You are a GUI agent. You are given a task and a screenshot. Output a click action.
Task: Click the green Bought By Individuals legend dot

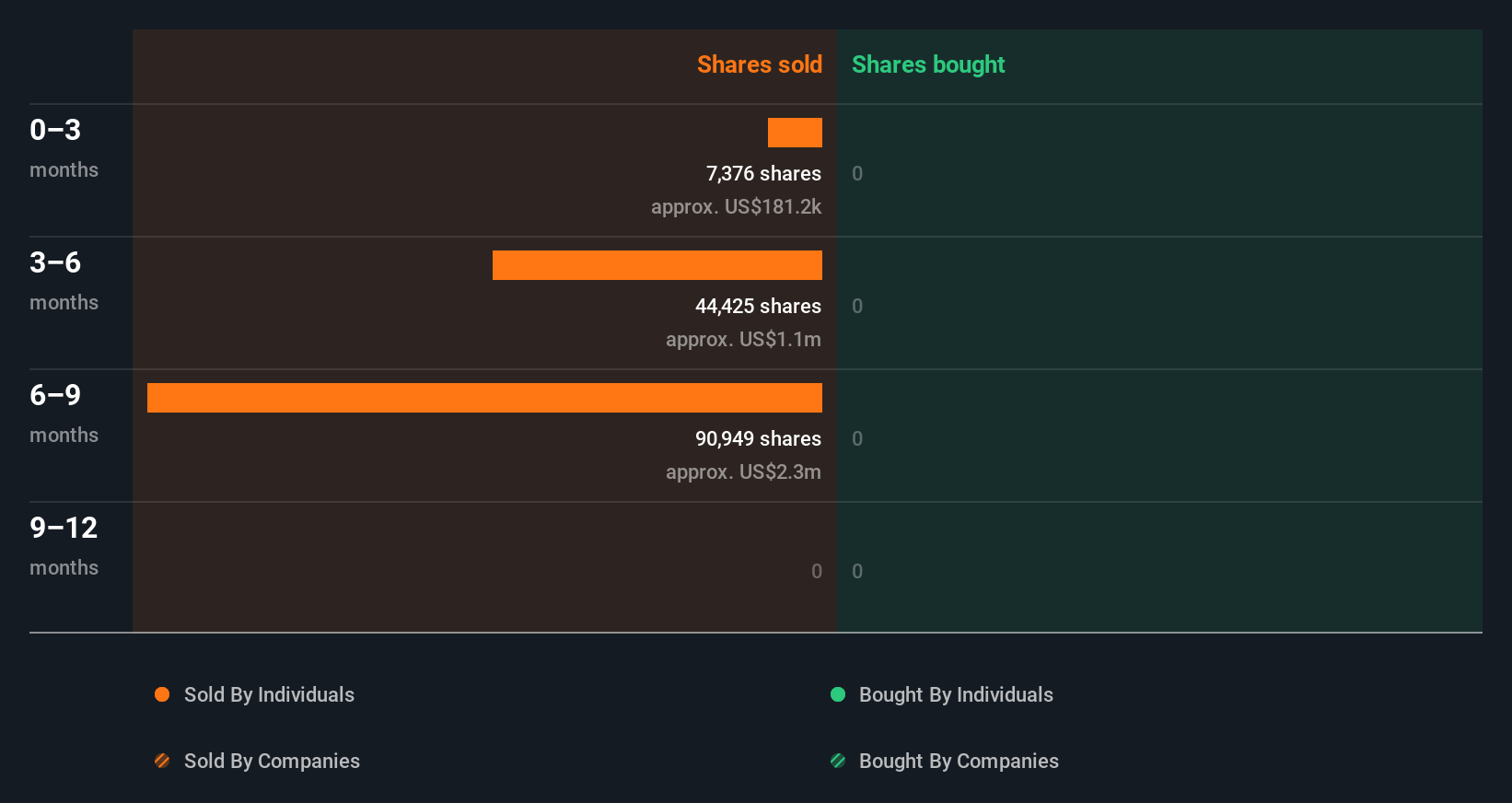(x=838, y=694)
